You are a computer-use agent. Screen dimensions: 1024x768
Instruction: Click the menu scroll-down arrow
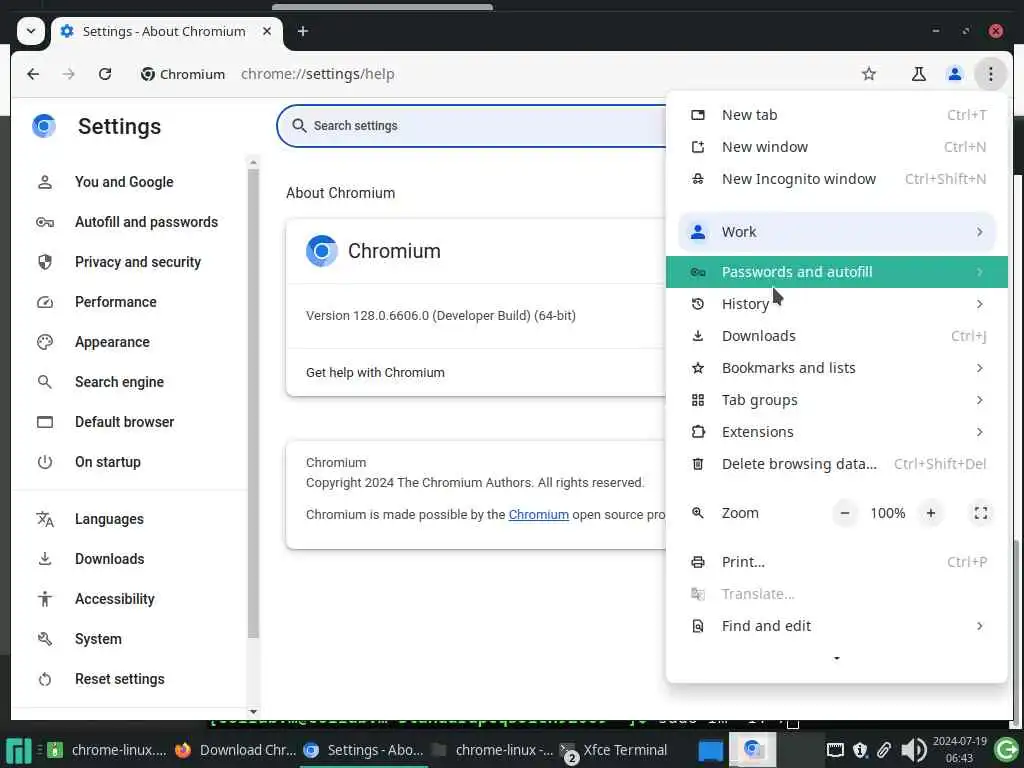click(837, 658)
